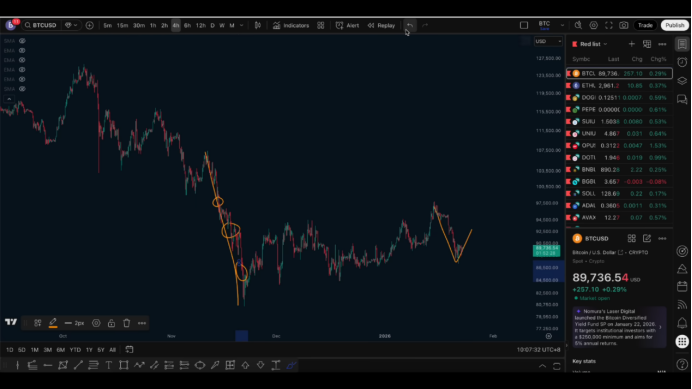Select the path polyline drawing tool
The width and height of the screenshot is (692, 389).
(x=139, y=365)
